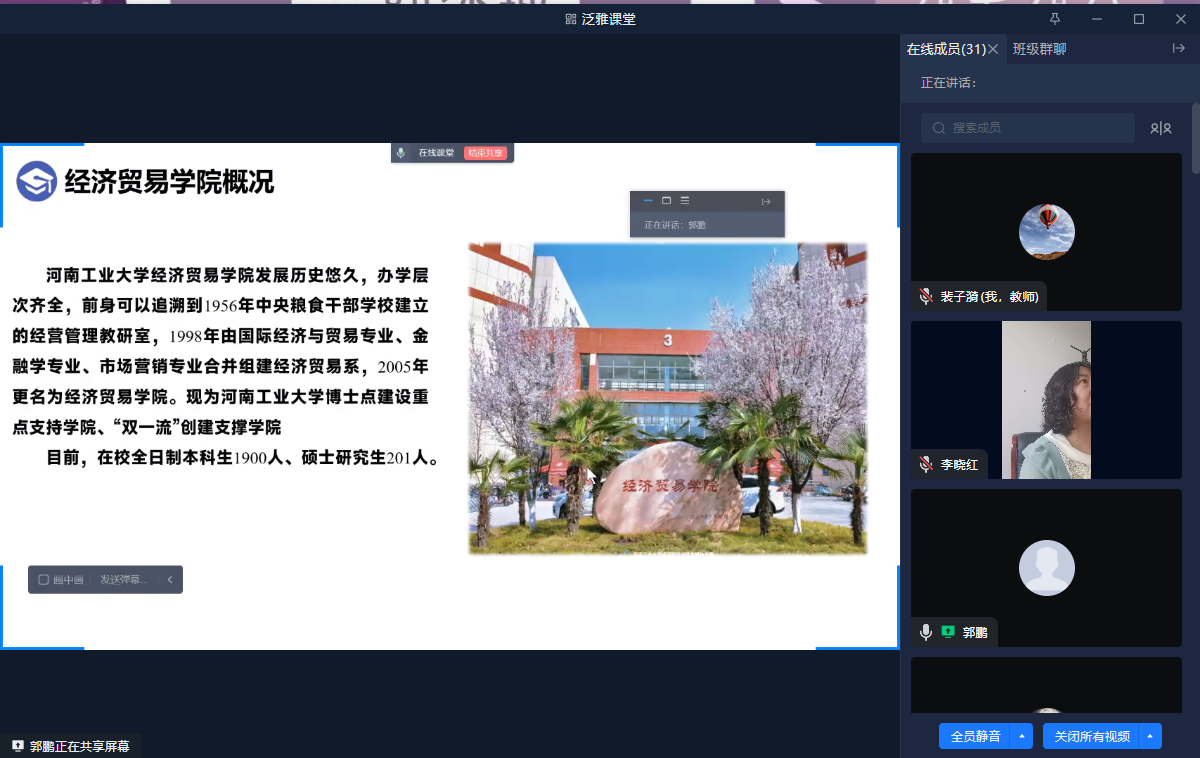Toggle 李晓红's muted microphone icon
Screen dimensions: 1200x758
tap(926, 464)
